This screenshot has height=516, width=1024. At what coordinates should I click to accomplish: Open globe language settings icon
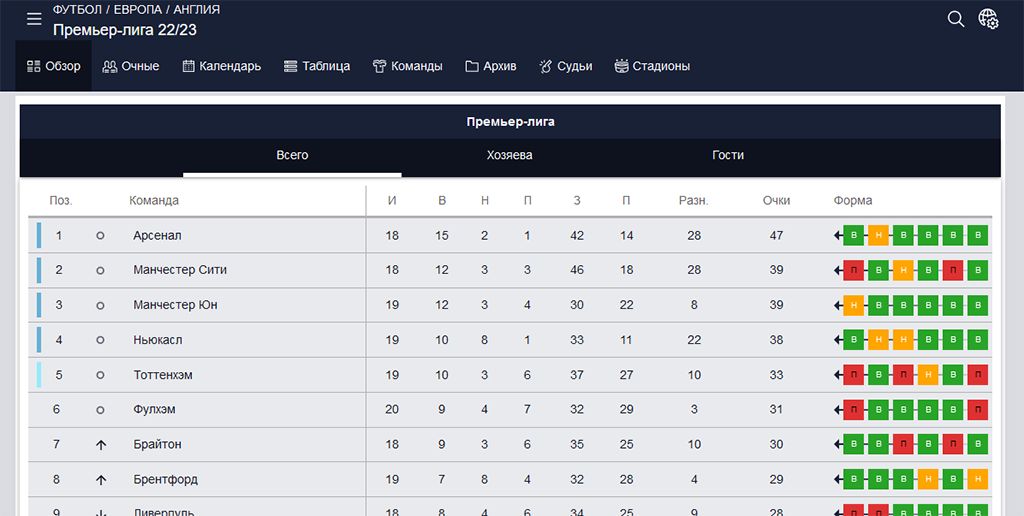(x=988, y=19)
